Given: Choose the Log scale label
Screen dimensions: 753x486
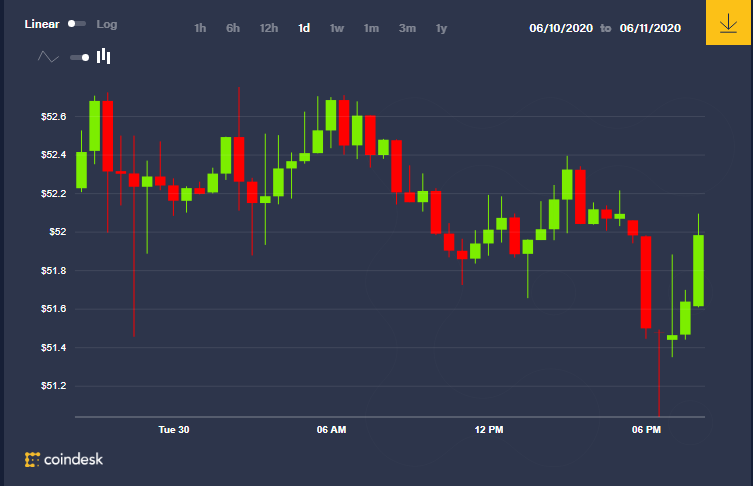Looking at the screenshot, I should tap(107, 24).
